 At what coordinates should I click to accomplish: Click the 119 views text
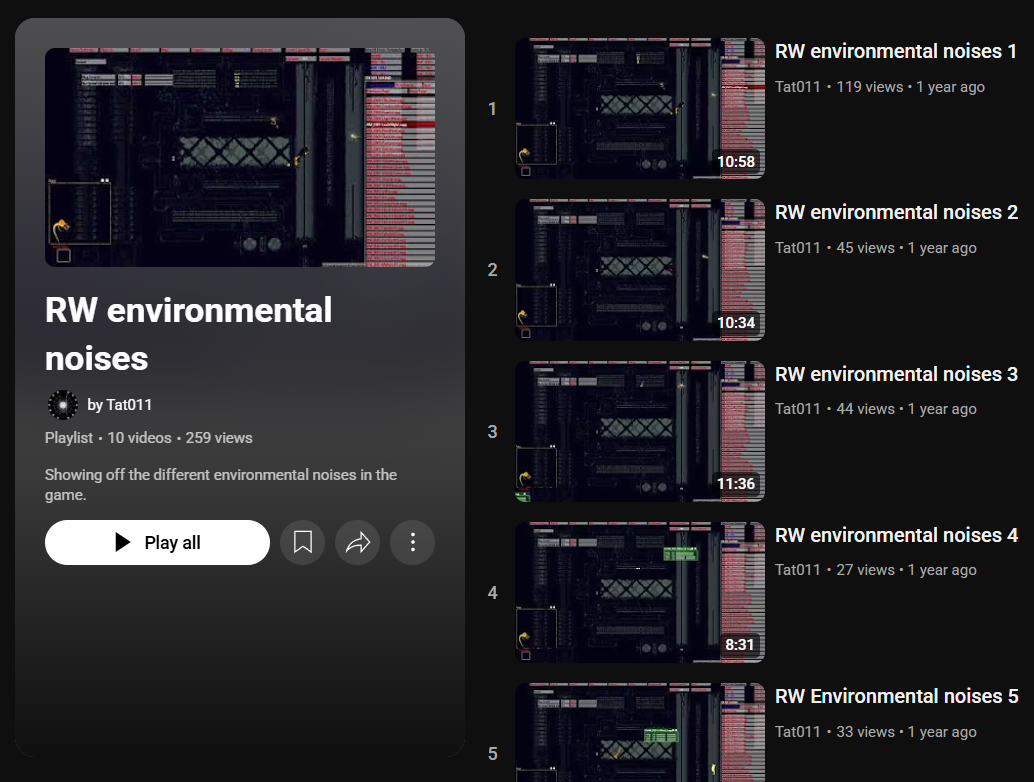(870, 87)
